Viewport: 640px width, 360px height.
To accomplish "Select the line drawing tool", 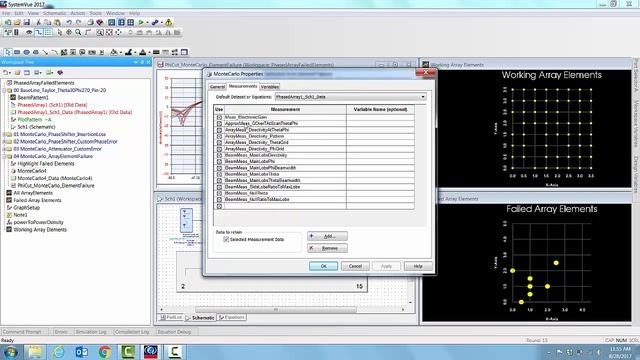I will (x=45, y=52).
